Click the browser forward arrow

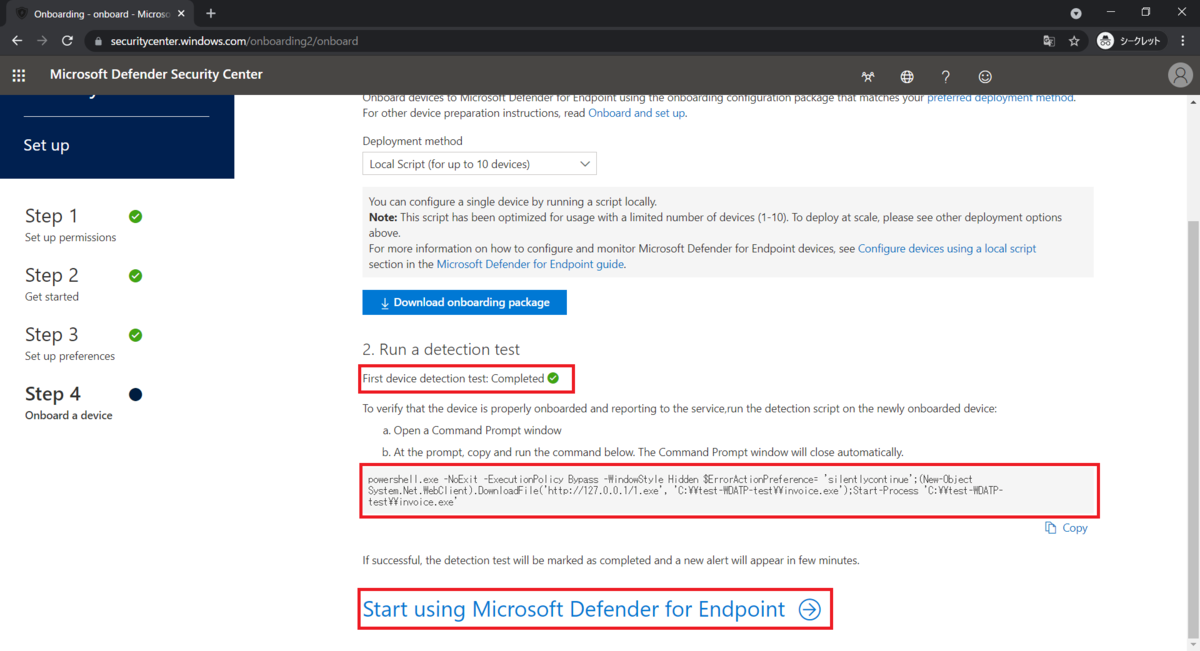pyautogui.click(x=42, y=41)
